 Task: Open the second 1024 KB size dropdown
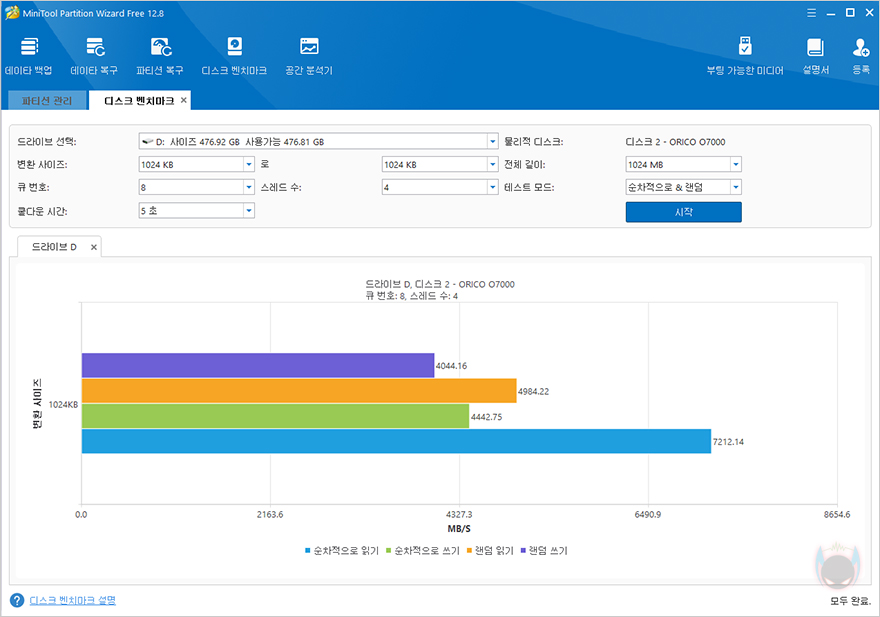(493, 164)
